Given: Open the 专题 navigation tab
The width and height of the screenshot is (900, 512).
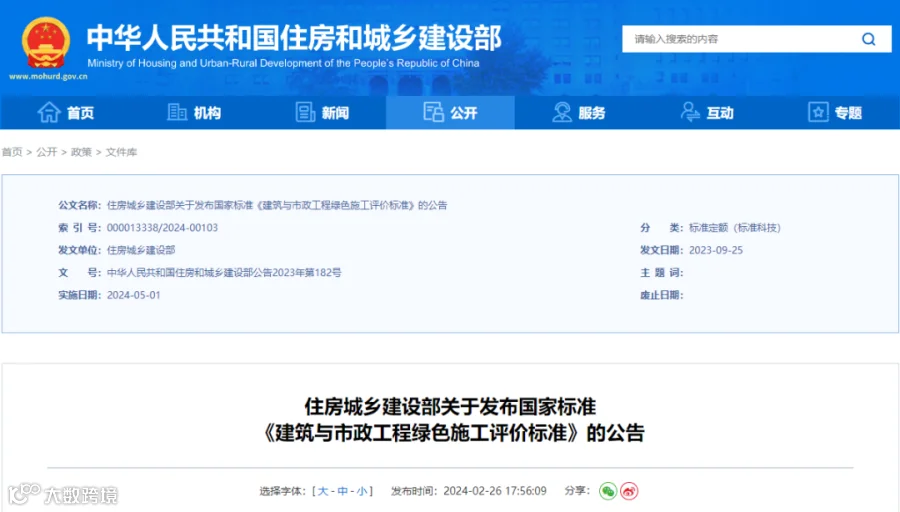Looking at the screenshot, I should click(835, 113).
